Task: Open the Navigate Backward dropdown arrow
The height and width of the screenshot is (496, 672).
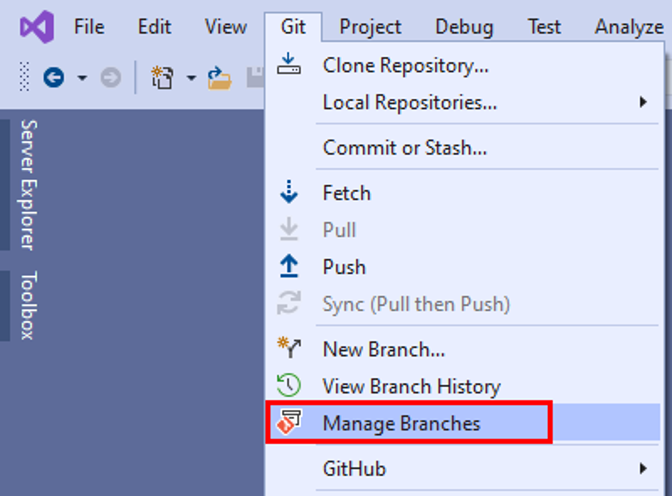Action: click(x=82, y=78)
